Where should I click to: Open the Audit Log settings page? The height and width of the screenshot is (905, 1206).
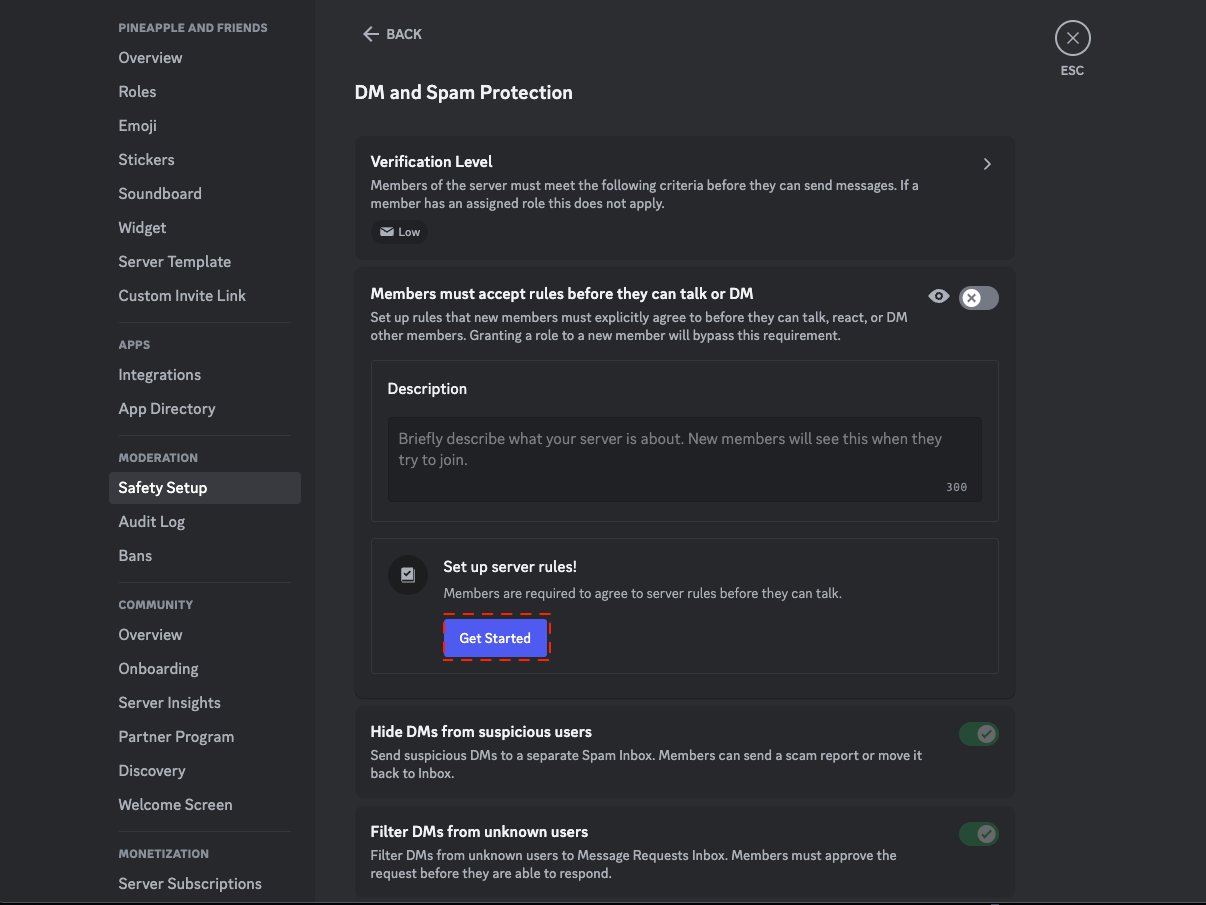pos(152,522)
